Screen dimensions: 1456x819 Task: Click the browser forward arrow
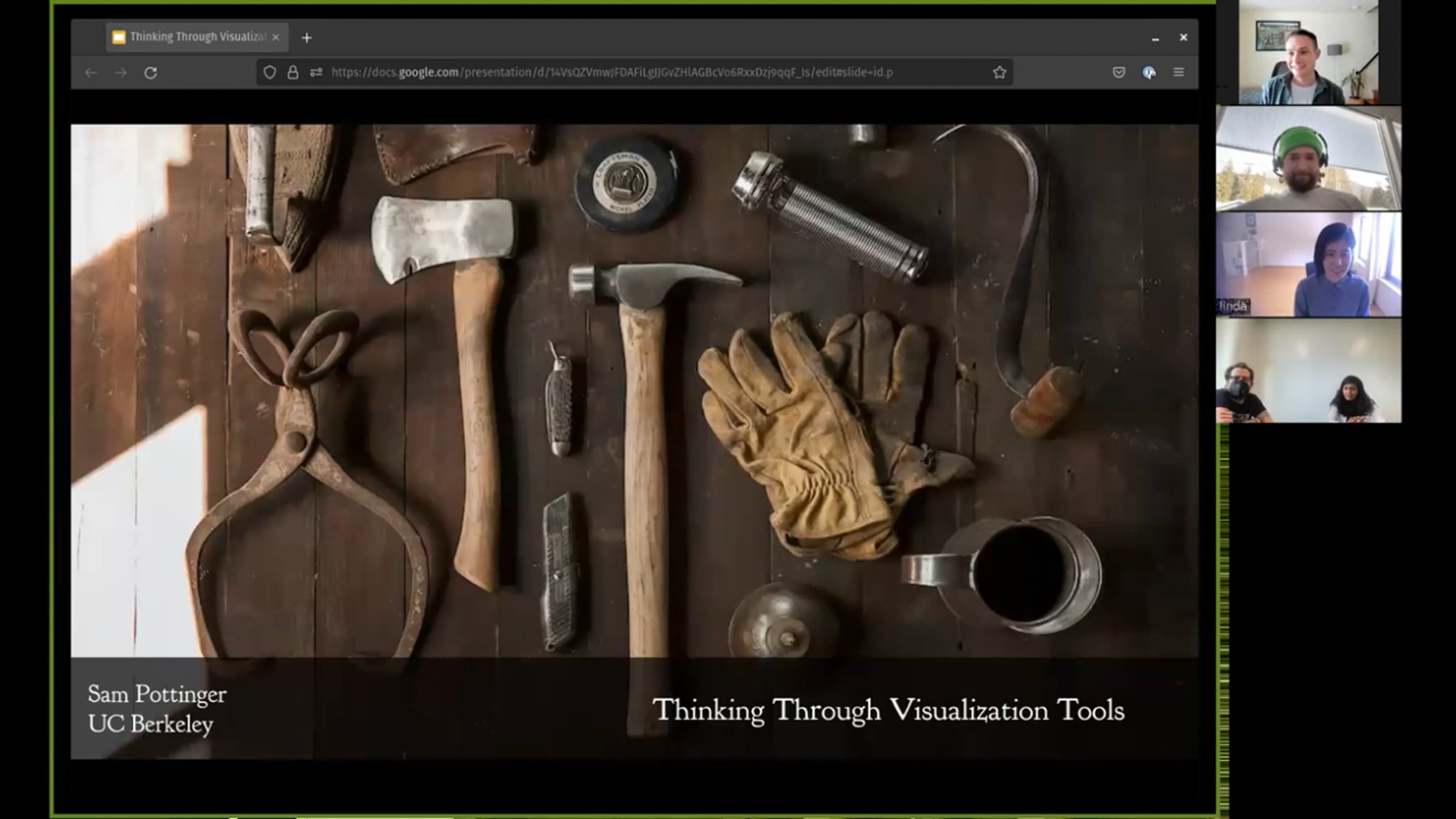[121, 73]
